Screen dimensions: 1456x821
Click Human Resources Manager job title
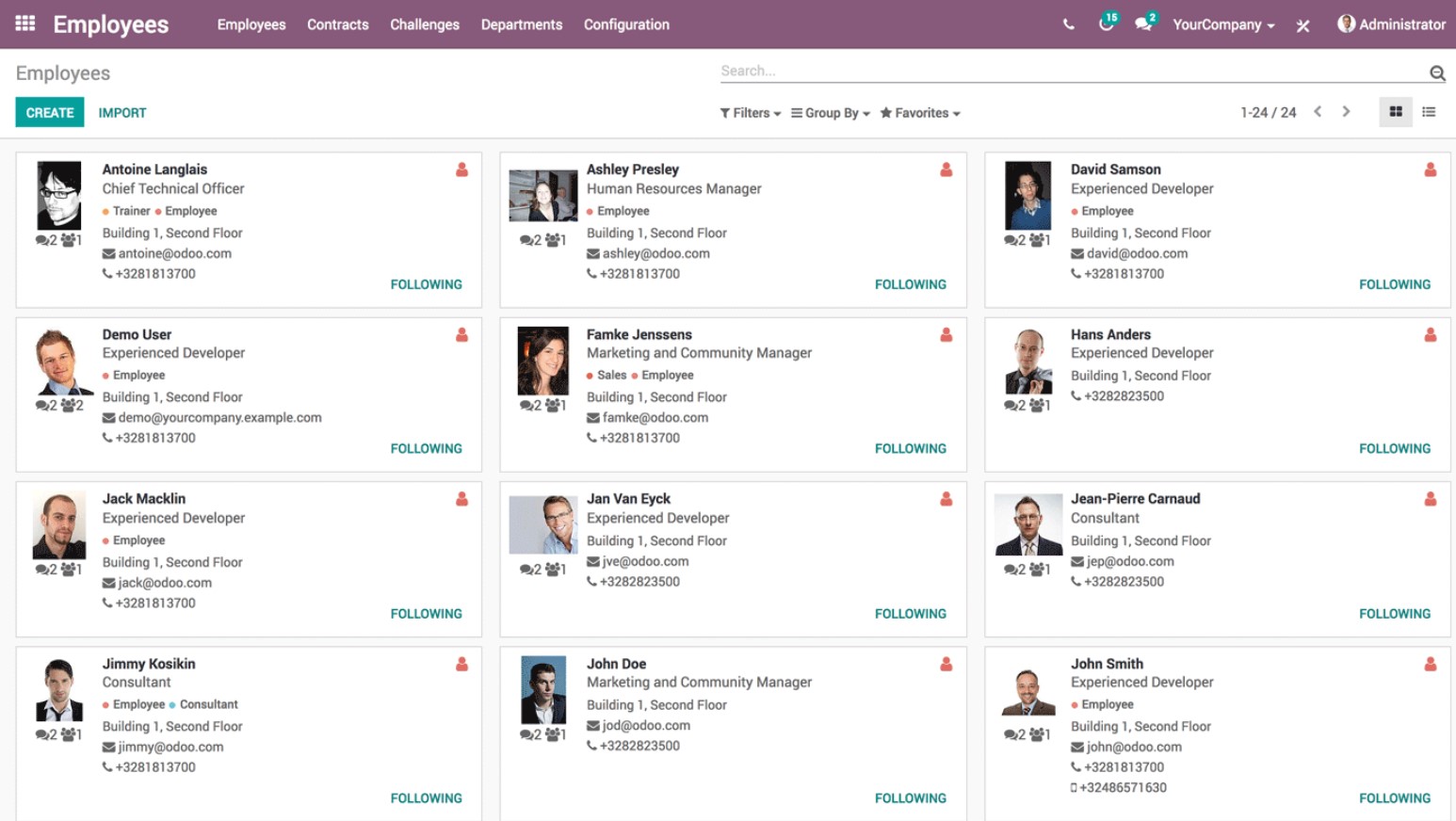click(x=674, y=188)
